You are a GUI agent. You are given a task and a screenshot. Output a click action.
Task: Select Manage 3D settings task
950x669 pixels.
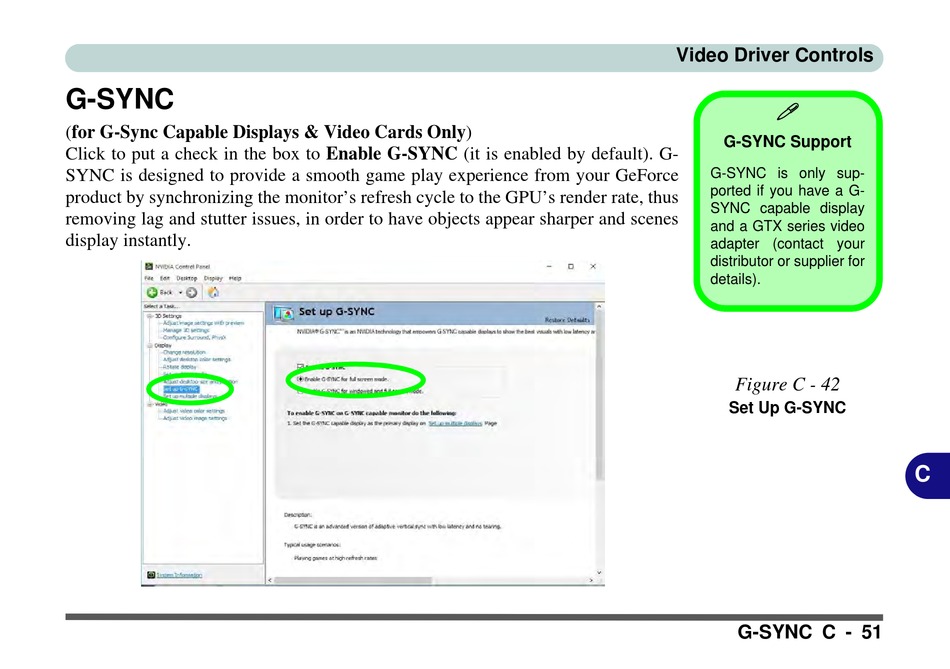[x=186, y=330]
